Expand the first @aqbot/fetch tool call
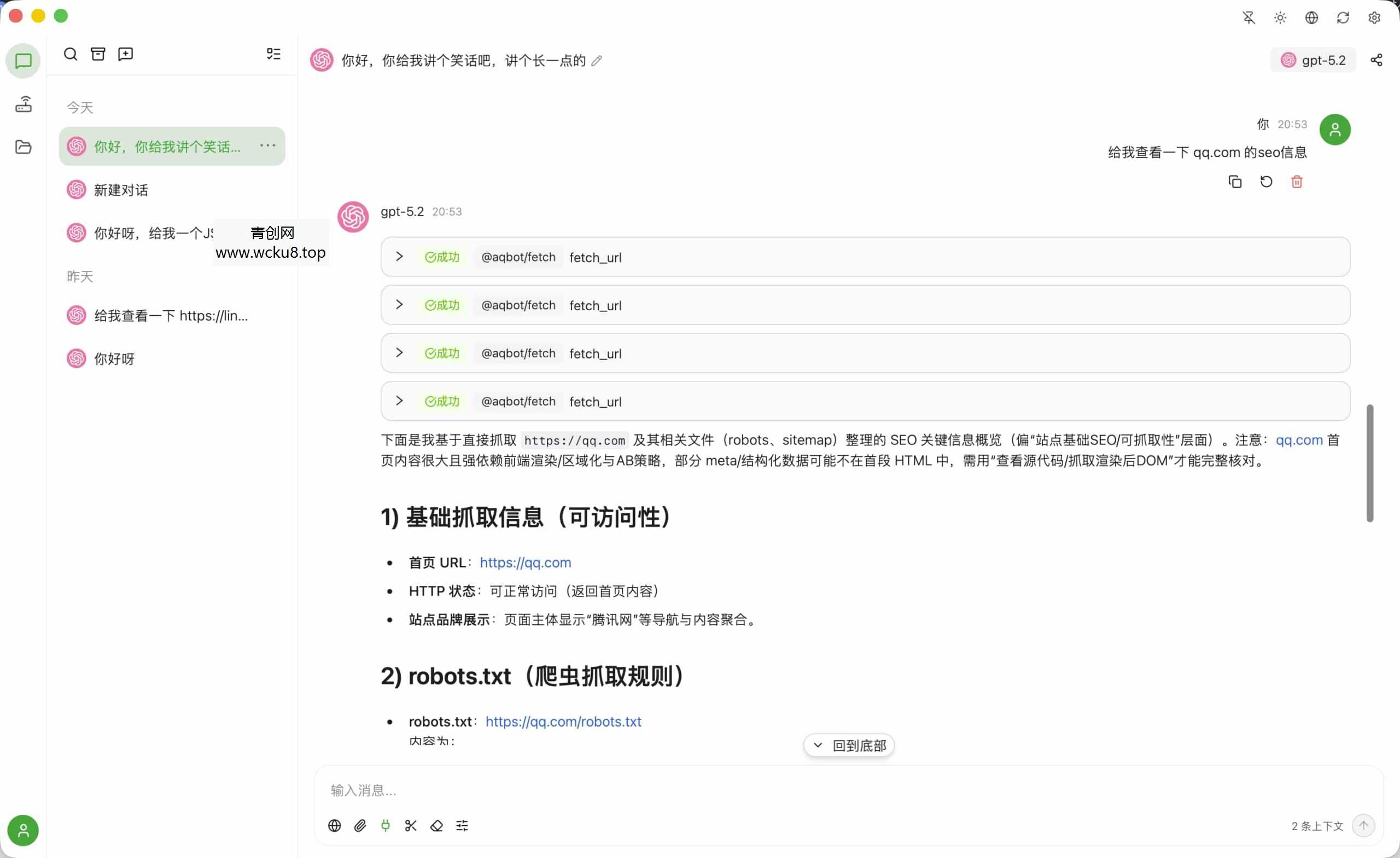Image resolution: width=1400 pixels, height=858 pixels. tap(398, 257)
